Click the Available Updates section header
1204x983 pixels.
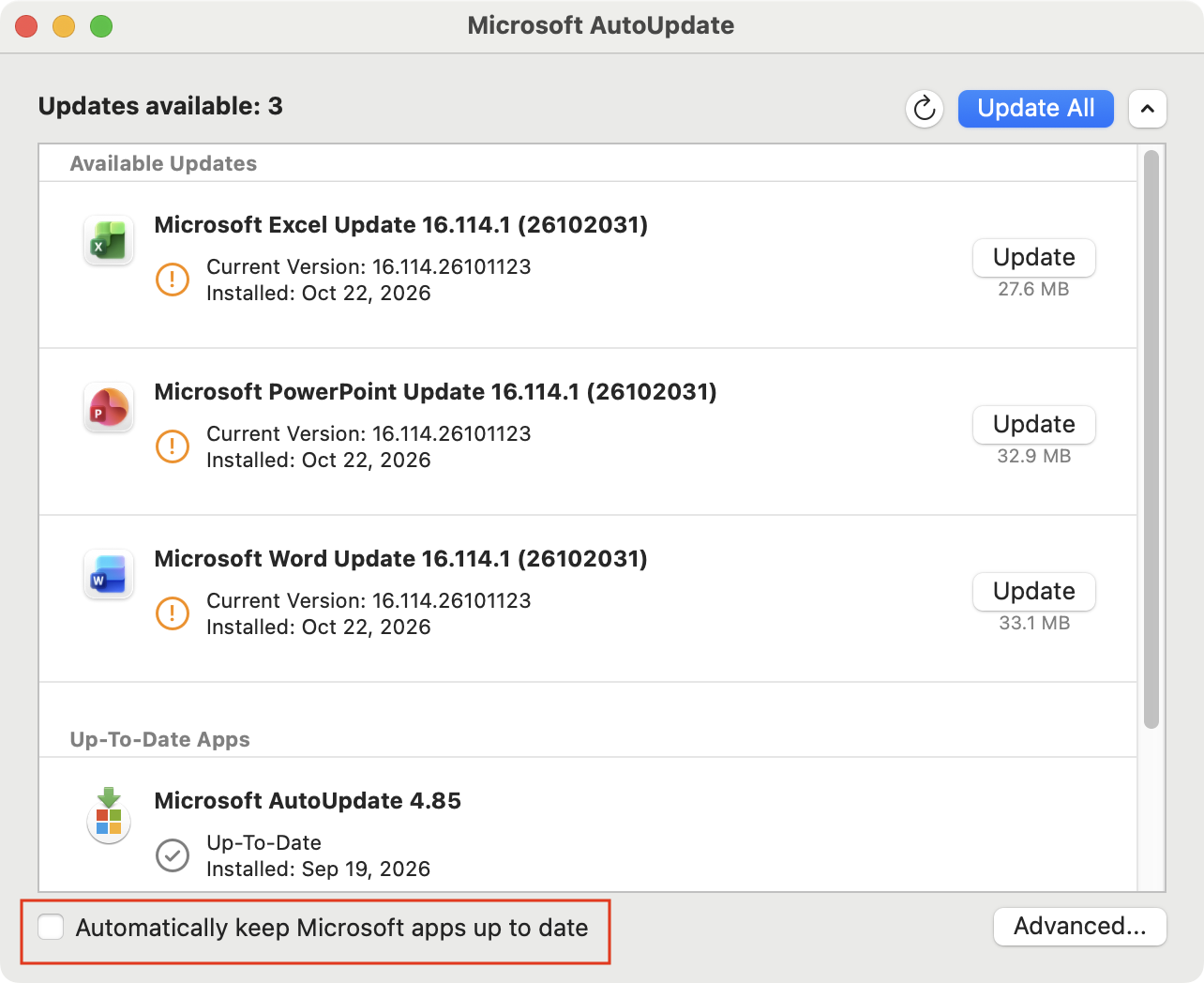point(163,163)
